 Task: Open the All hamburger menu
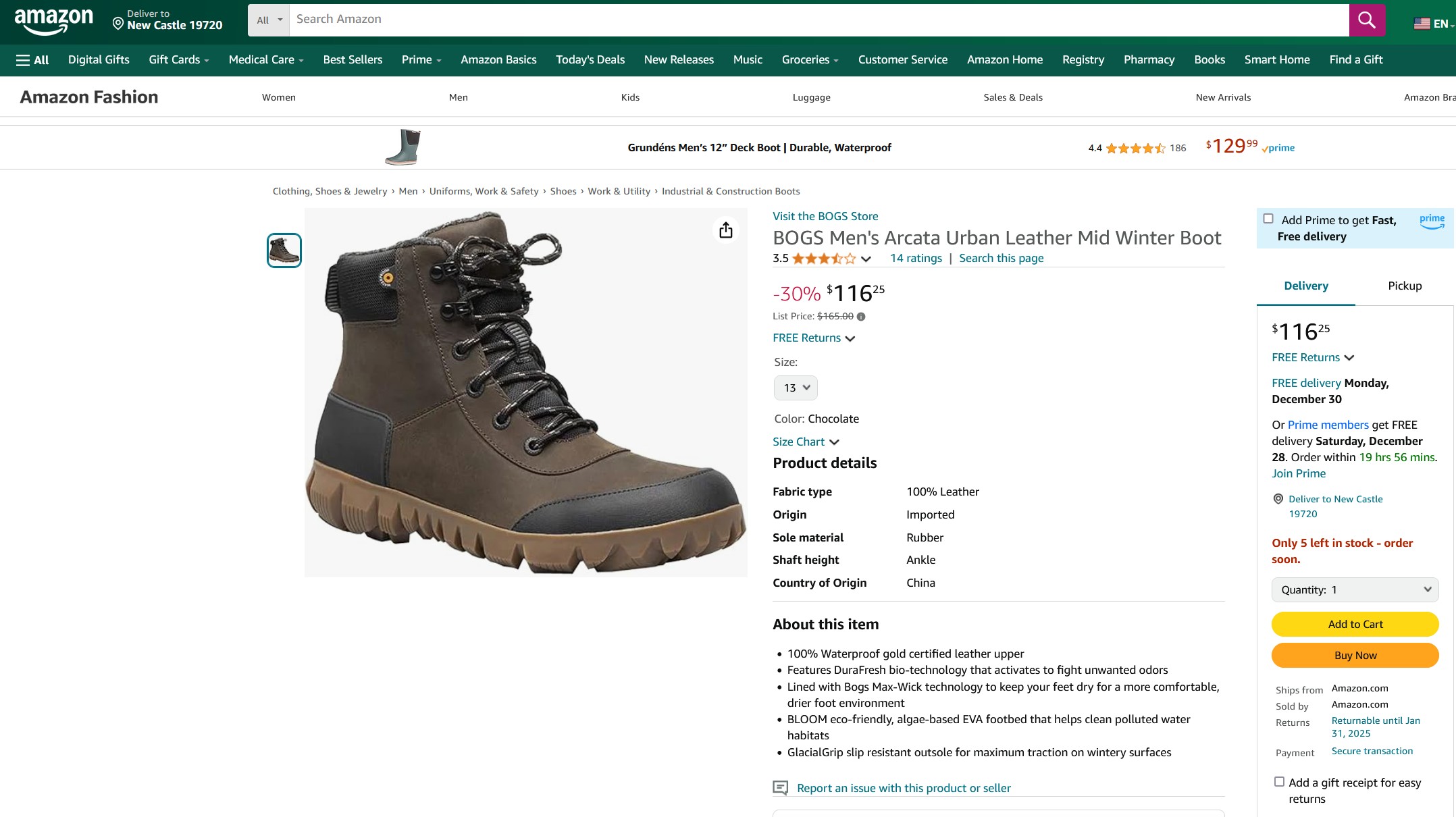(32, 60)
